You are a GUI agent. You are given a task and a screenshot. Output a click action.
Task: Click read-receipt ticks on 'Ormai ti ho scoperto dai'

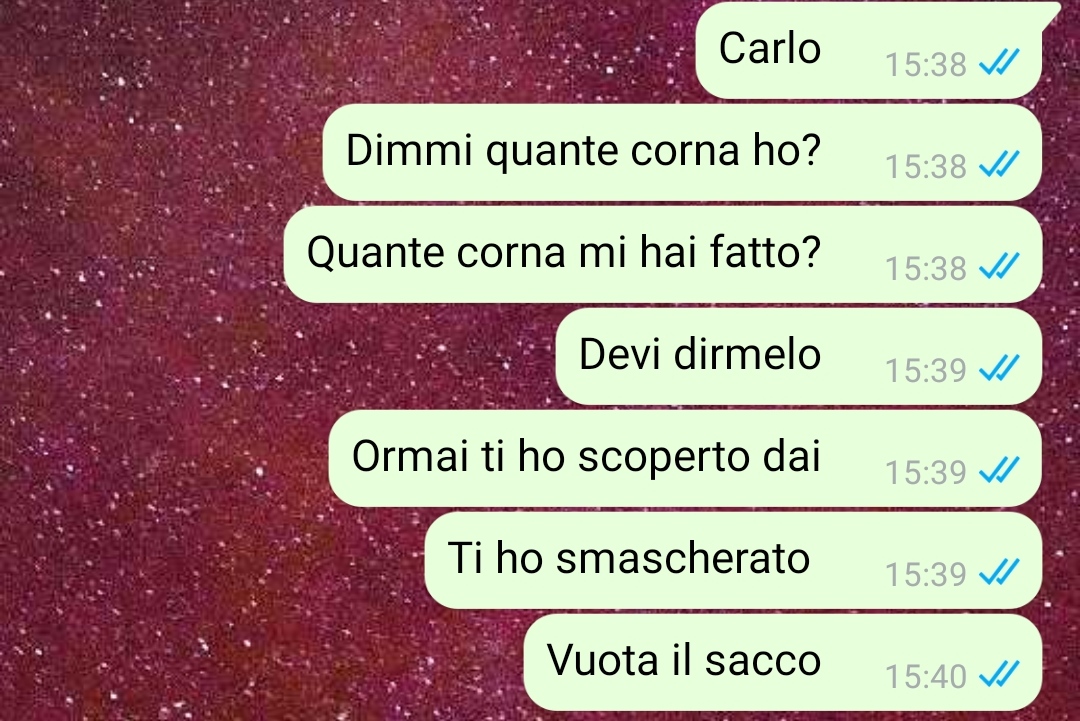(999, 471)
